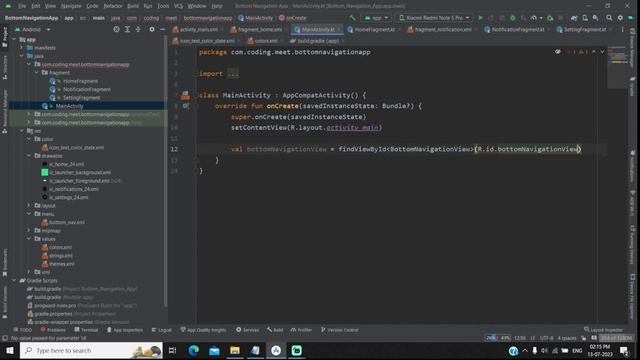
Task: Collapse the java folder node
Action: pos(22,56)
